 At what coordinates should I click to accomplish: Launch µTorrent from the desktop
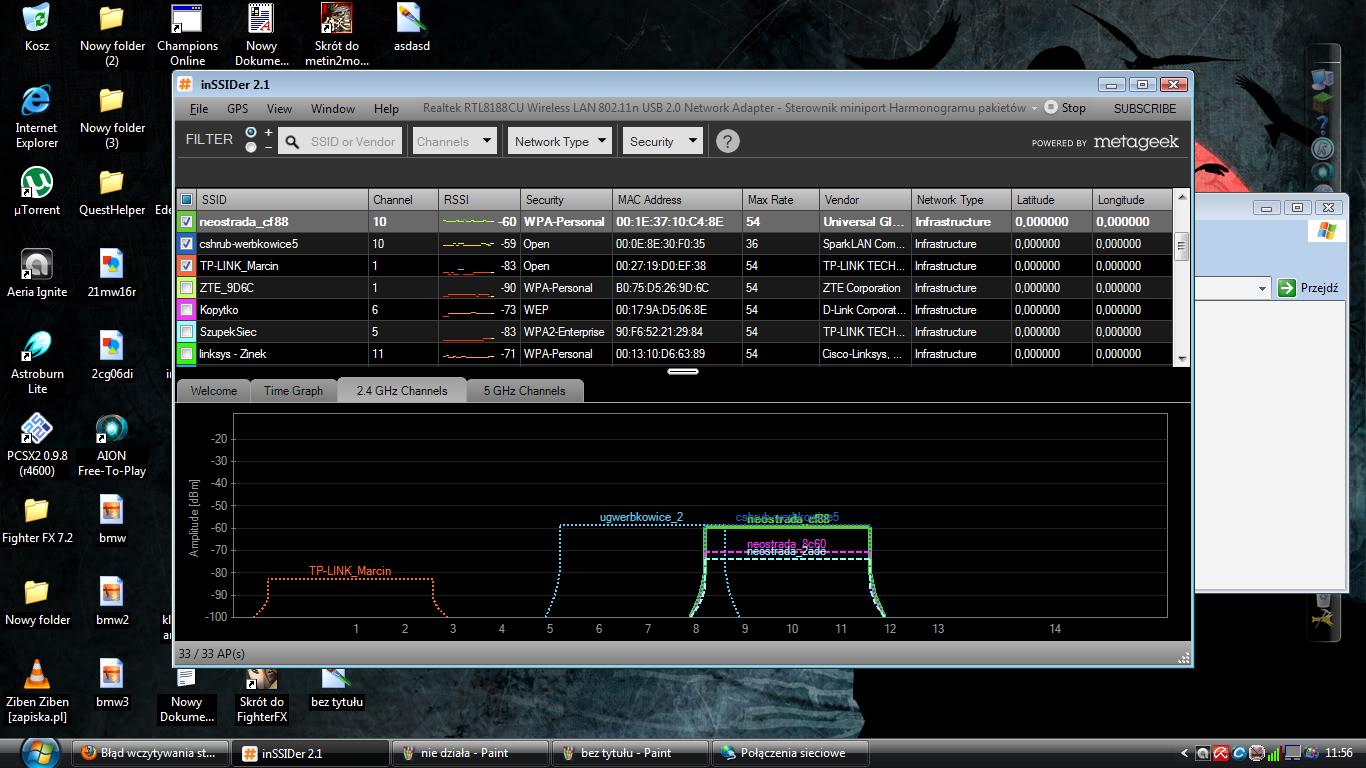point(37,191)
